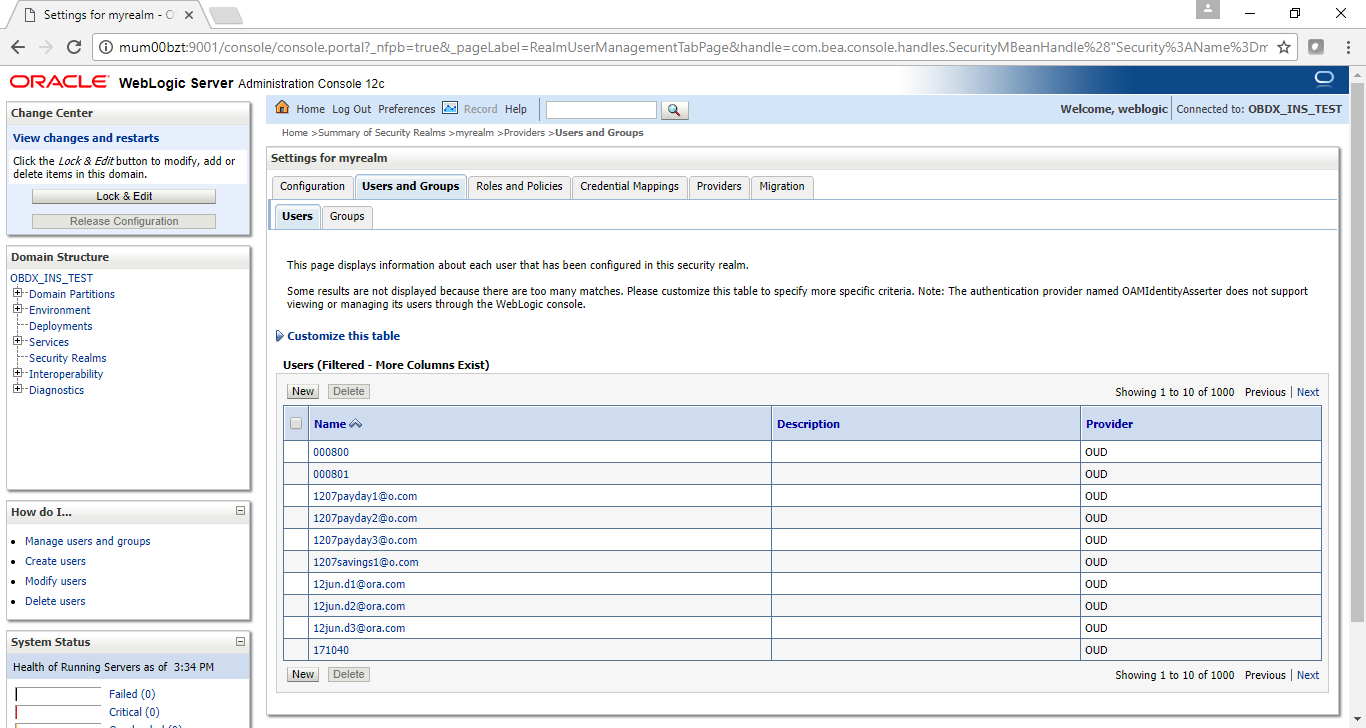Open user 171040
The width and height of the screenshot is (1366, 728).
331,650
